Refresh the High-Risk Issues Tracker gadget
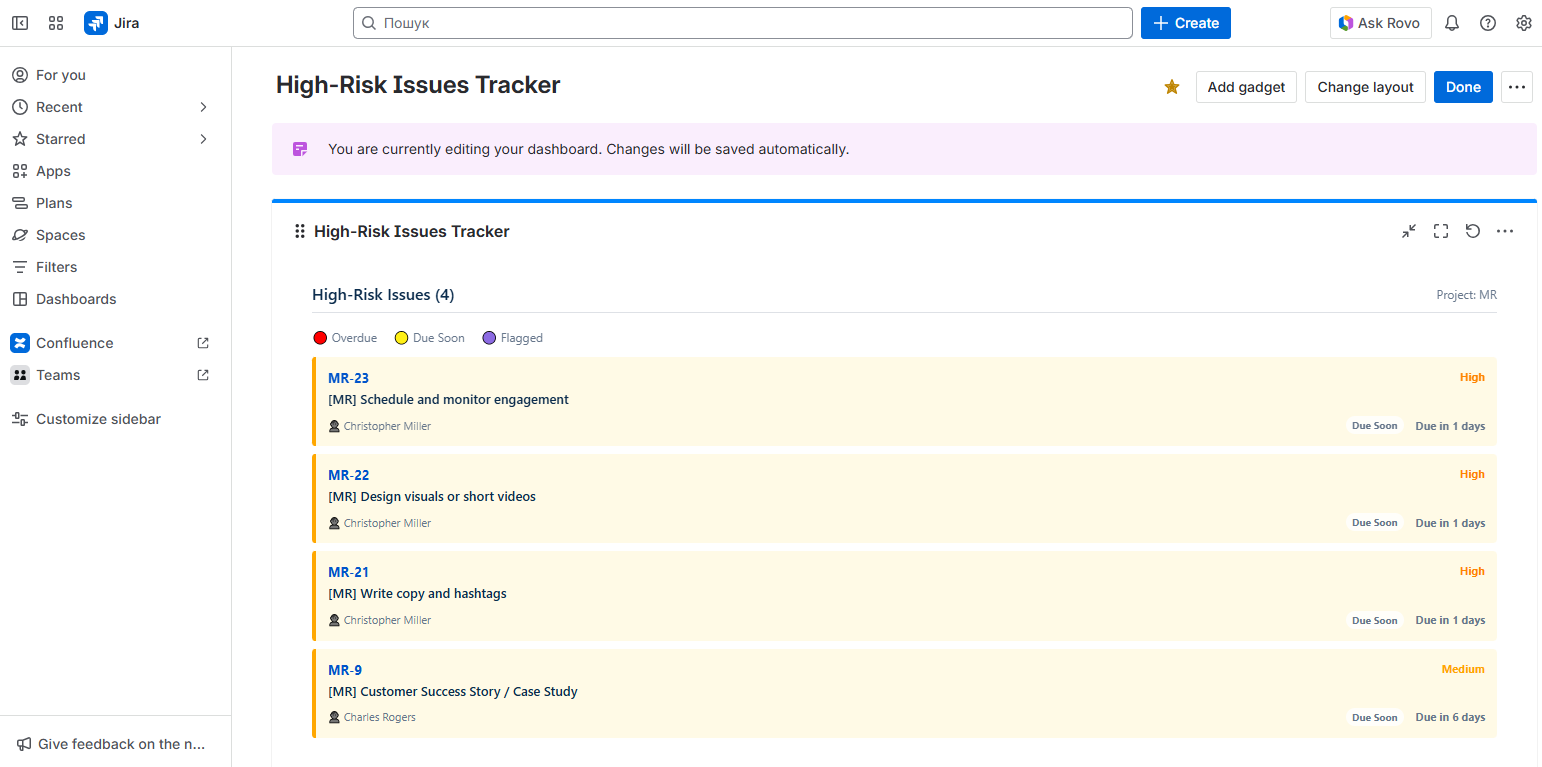The width and height of the screenshot is (1542, 767). tap(1473, 231)
